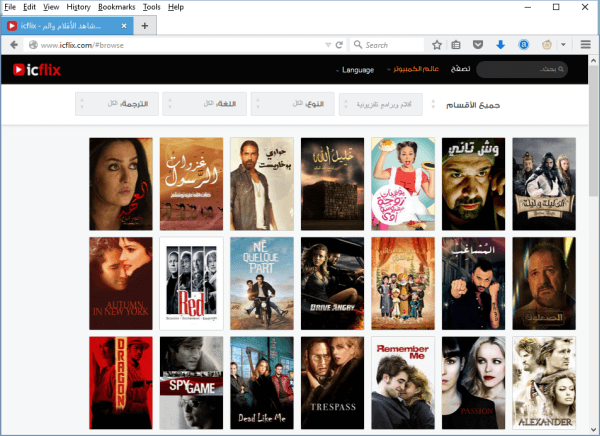
Task: Open the Trespass movie poster
Action: click(x=332, y=383)
